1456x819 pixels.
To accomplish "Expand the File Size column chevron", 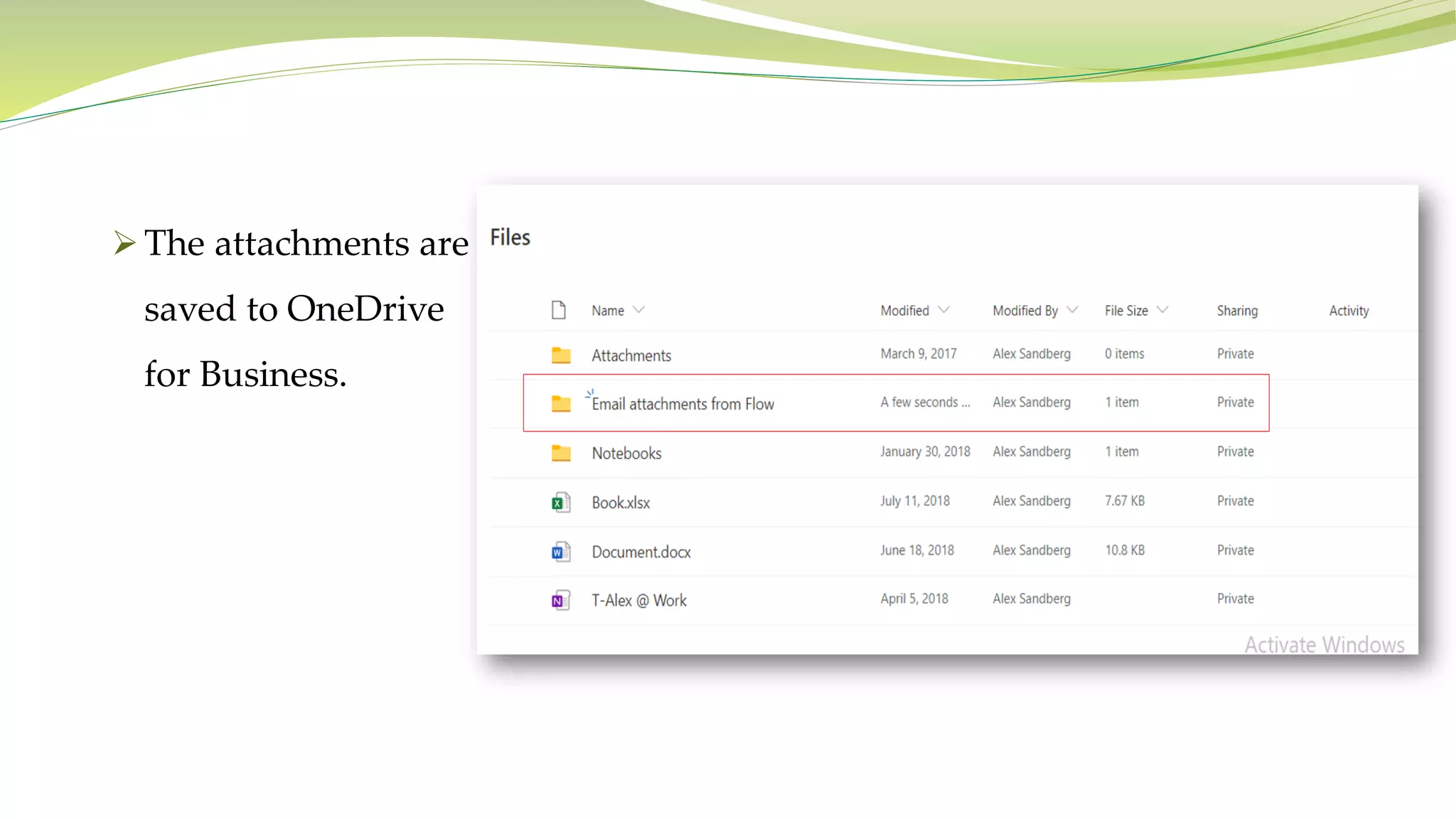I will [1162, 310].
